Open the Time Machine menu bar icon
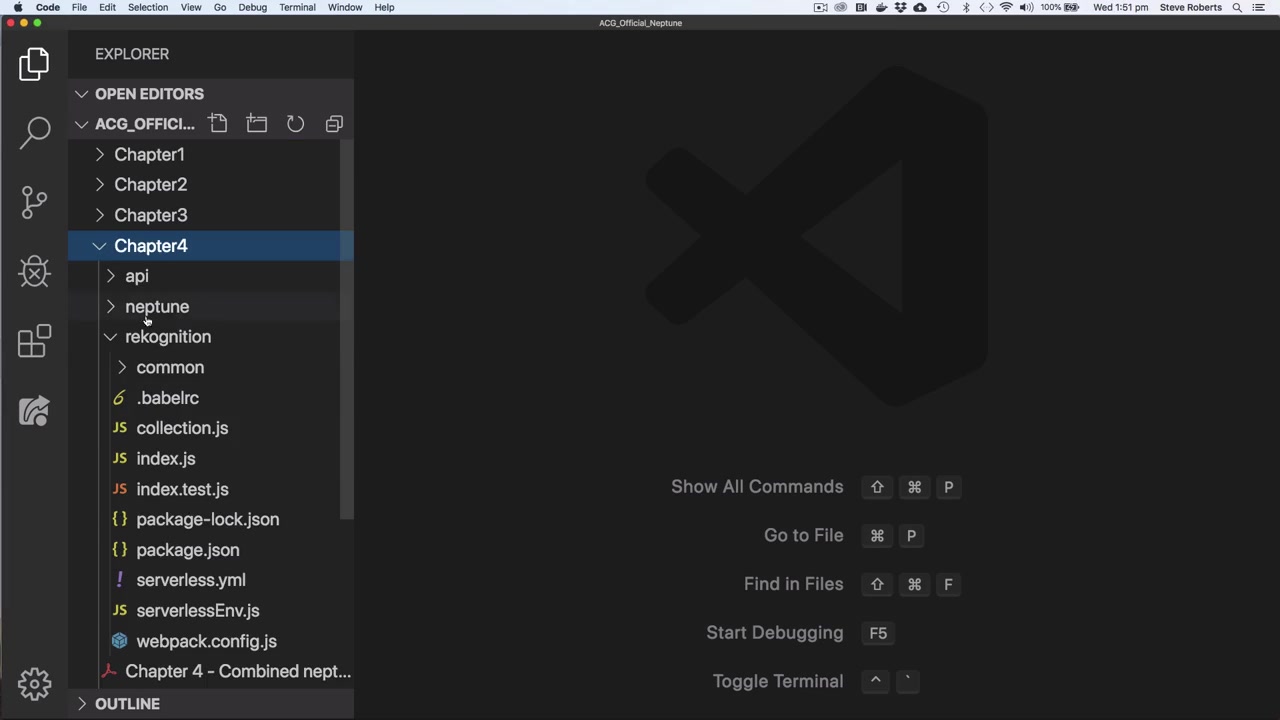 (x=943, y=7)
